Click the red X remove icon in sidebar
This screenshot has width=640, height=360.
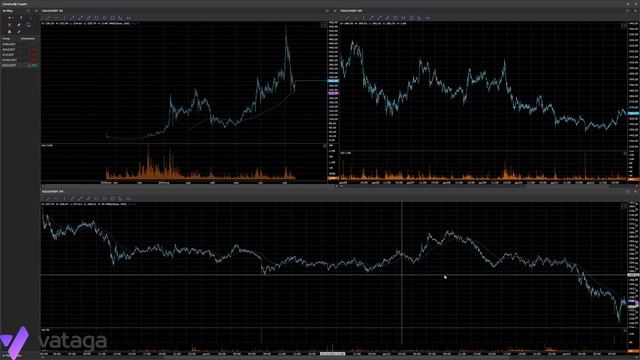tap(9, 25)
